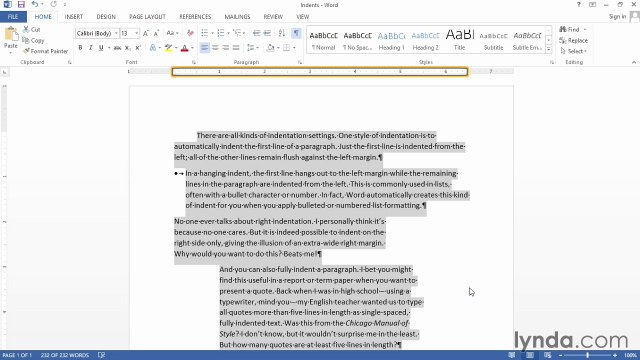Toggle Show/Hide paragraph marks
Image resolution: width=640 pixels, height=360 pixels.
[x=296, y=33]
